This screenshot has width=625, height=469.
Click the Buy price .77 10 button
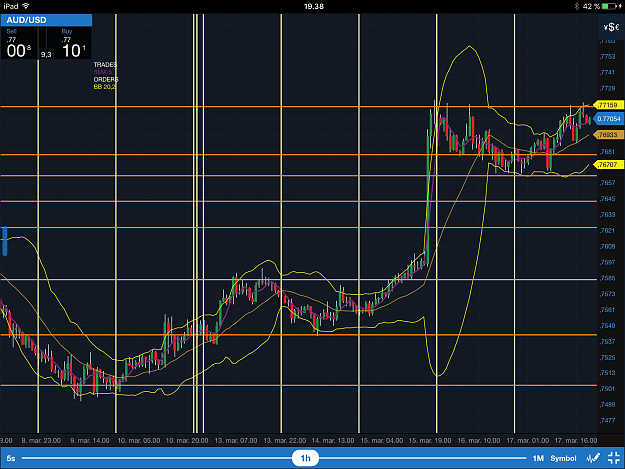tap(73, 43)
